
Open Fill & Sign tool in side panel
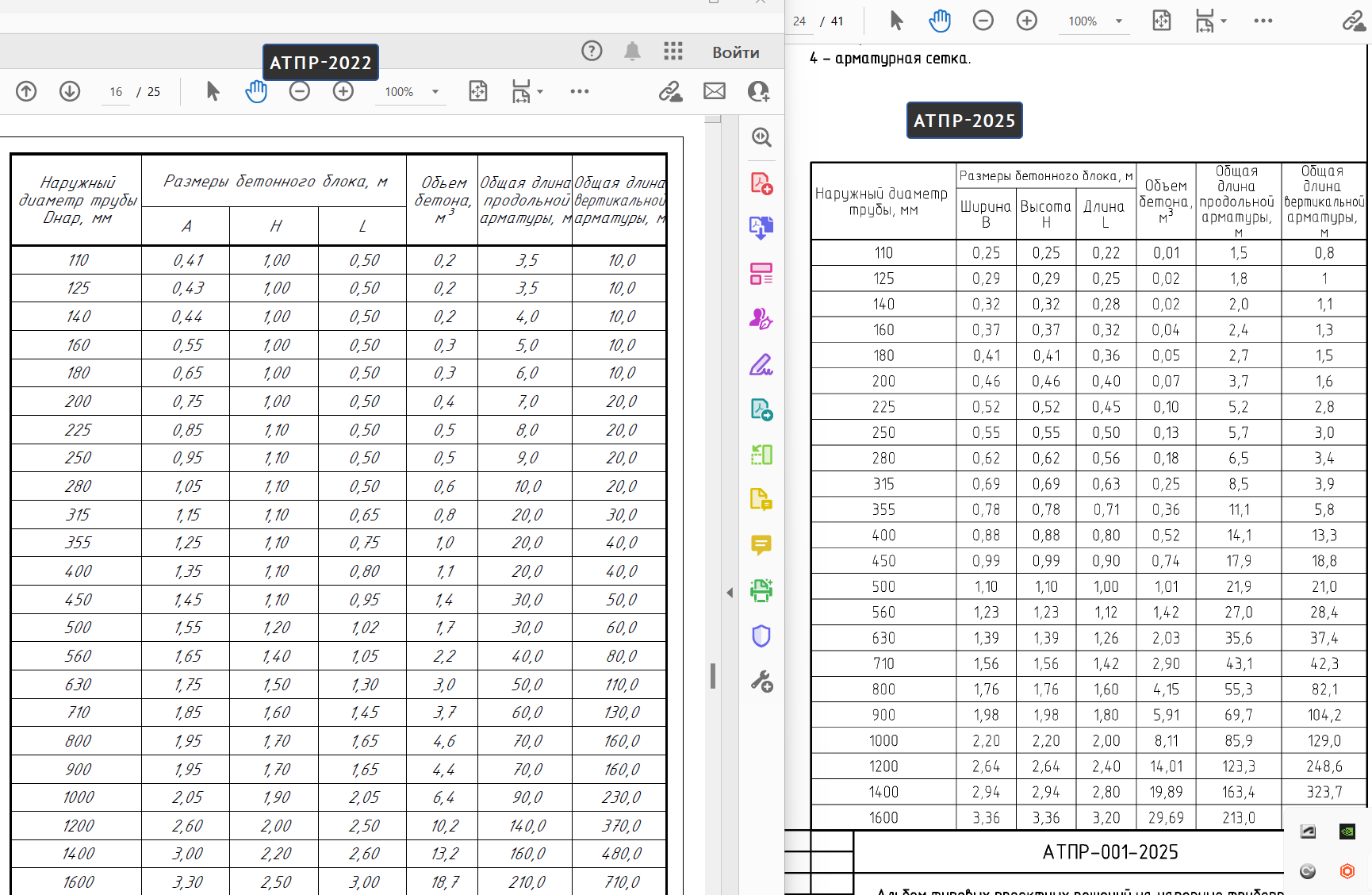point(761,364)
